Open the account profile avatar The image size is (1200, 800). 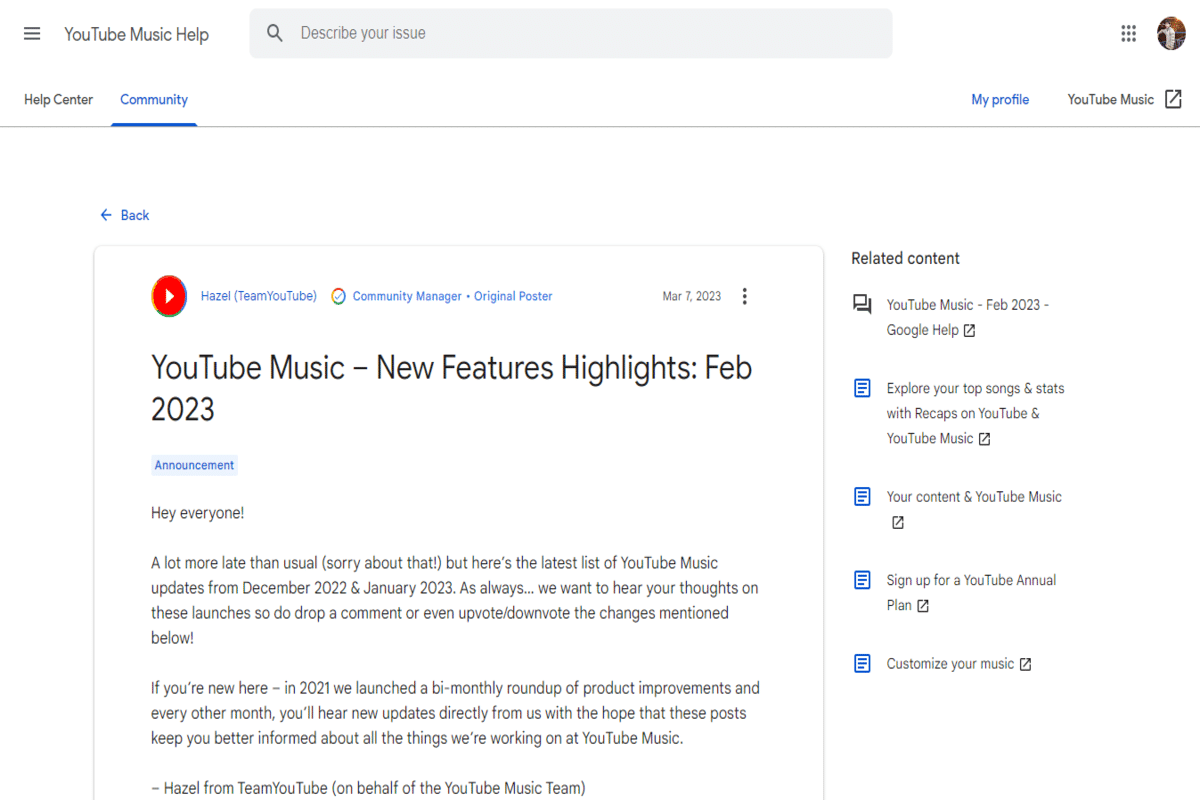click(1171, 34)
